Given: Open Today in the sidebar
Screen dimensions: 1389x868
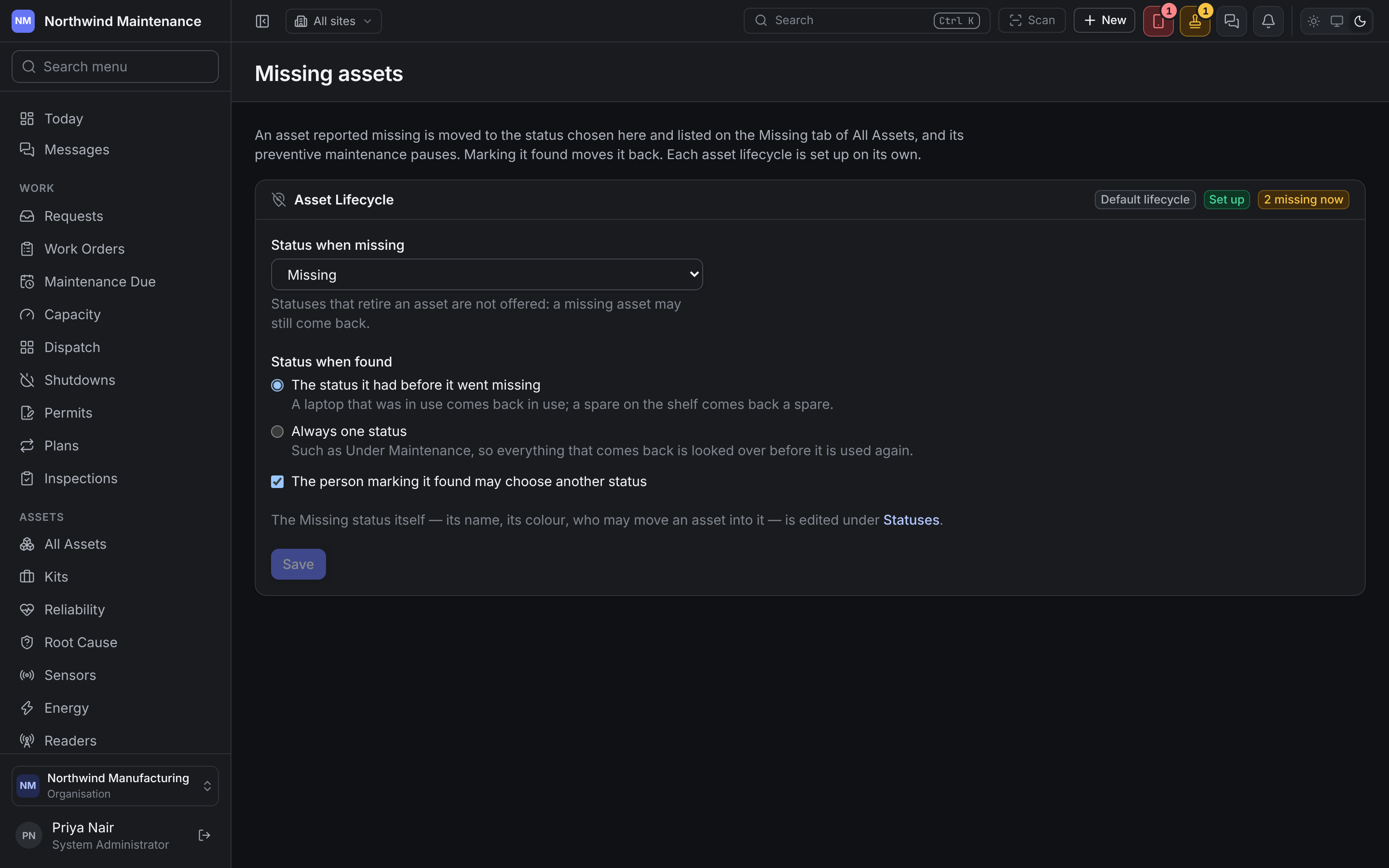Looking at the screenshot, I should pos(115,119).
